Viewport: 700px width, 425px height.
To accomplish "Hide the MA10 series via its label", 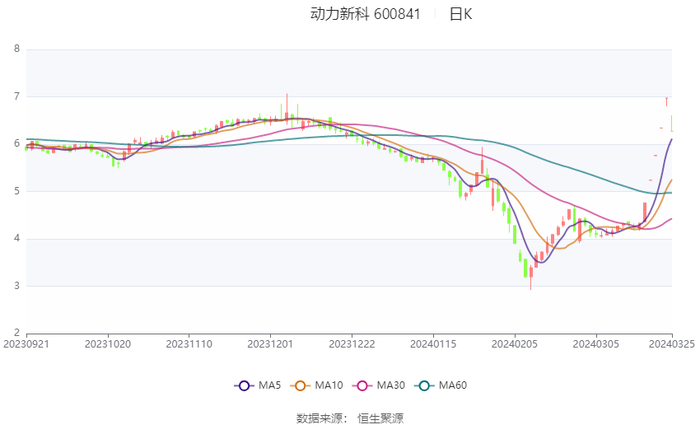I will tap(331, 386).
